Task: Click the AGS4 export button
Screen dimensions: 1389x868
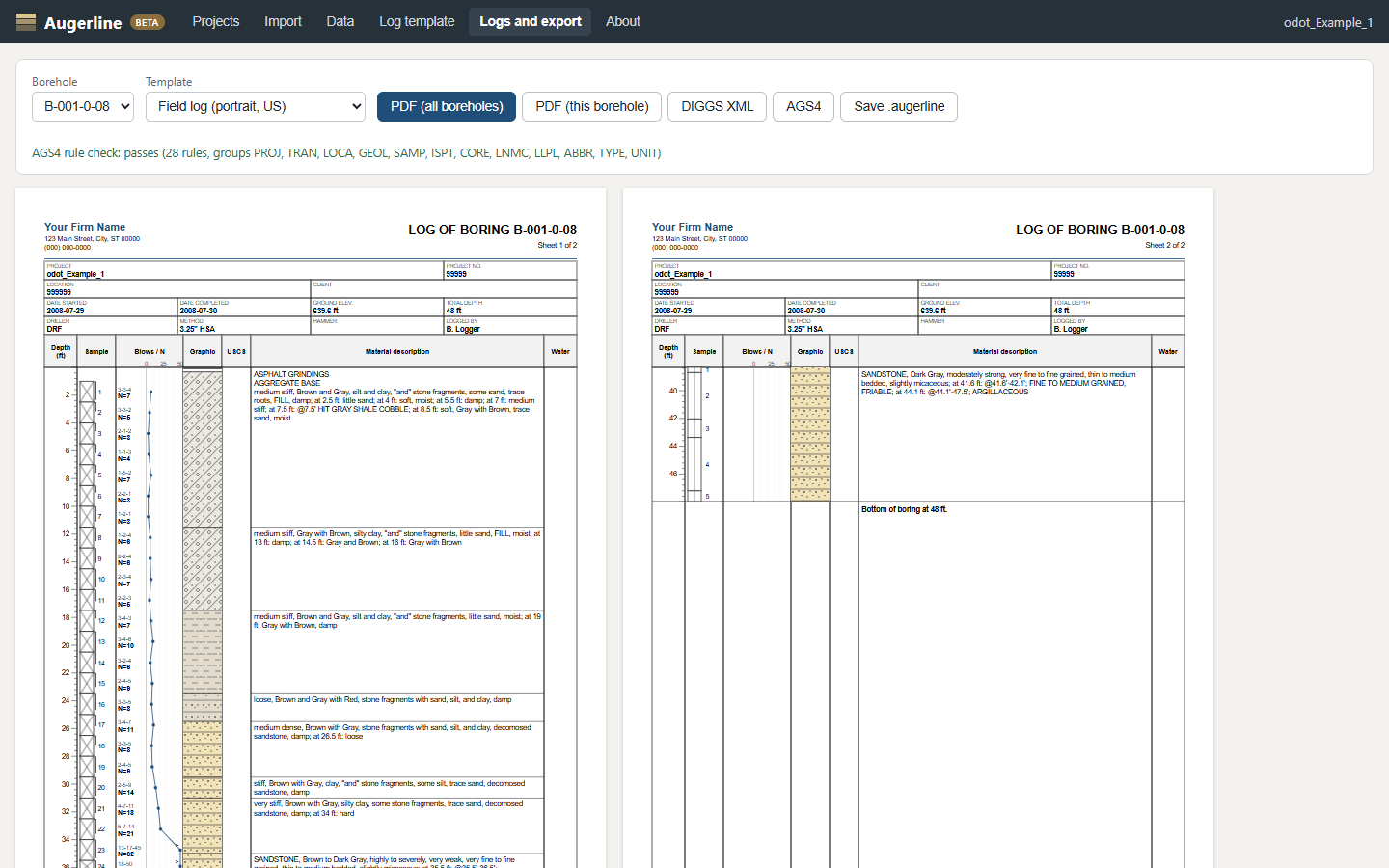Action: click(x=803, y=106)
